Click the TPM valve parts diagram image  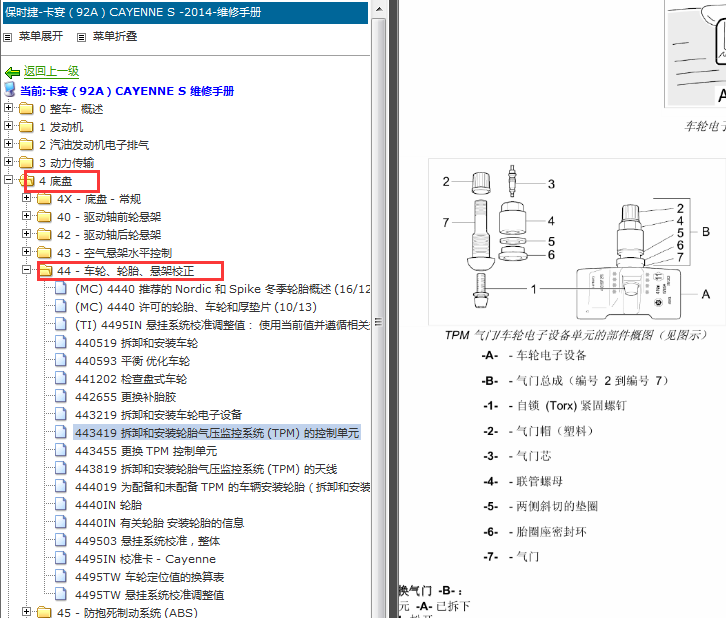[x=577, y=242]
